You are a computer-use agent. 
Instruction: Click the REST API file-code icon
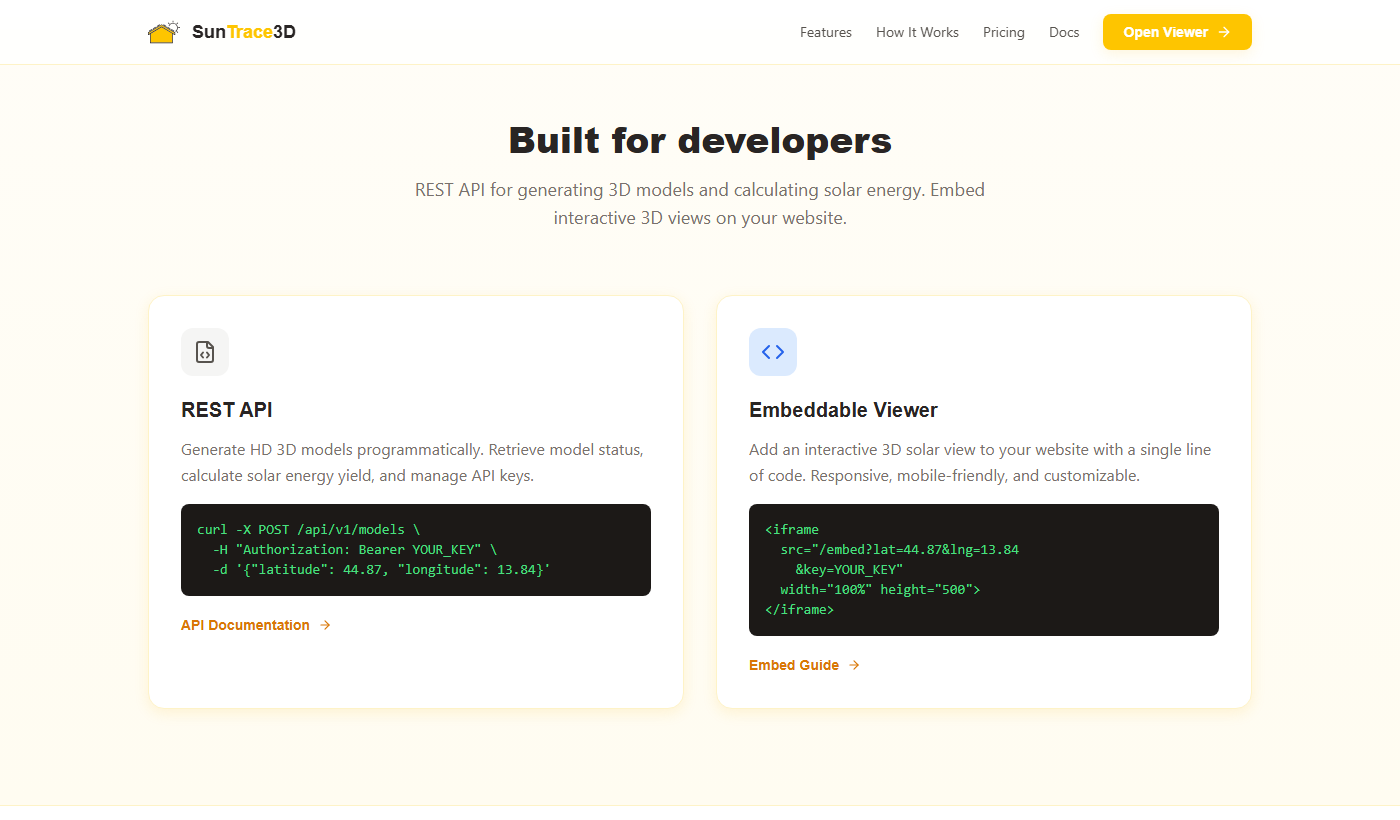pos(205,352)
